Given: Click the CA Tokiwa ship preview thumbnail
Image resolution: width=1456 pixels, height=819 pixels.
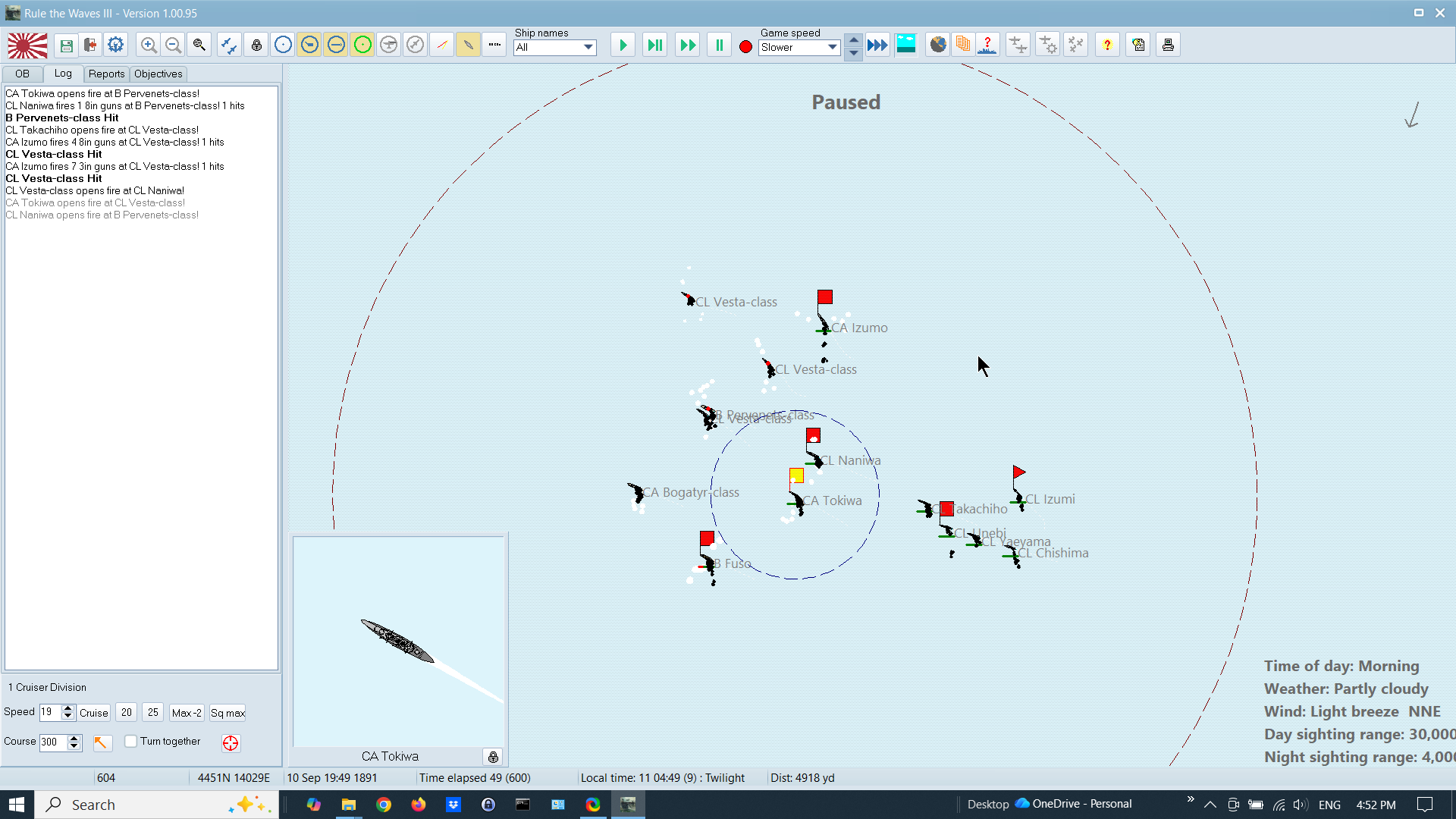Looking at the screenshot, I should click(399, 642).
